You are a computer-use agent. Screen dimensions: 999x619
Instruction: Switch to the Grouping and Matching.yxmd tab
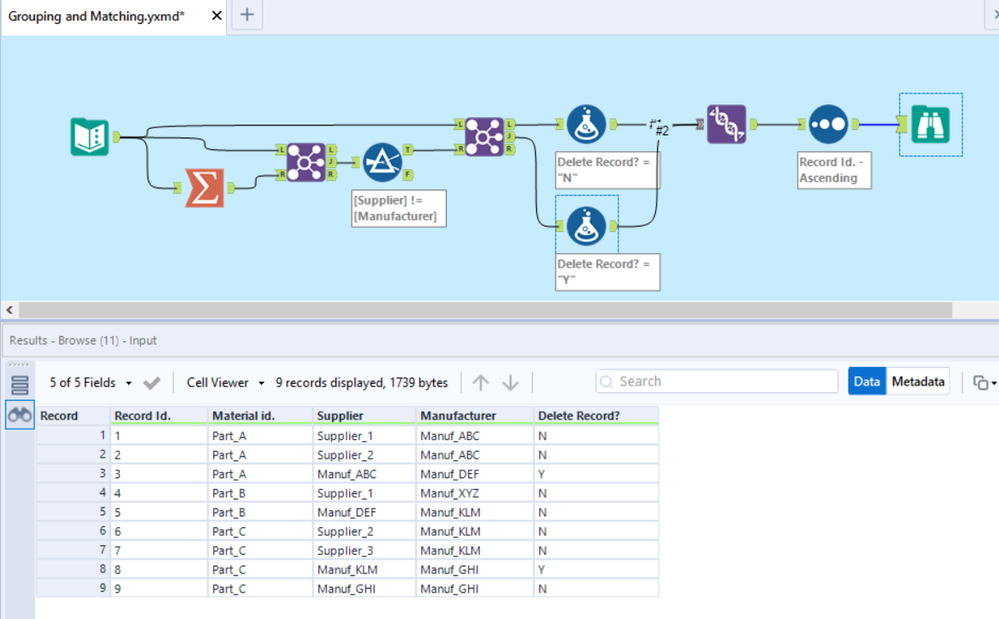point(96,17)
